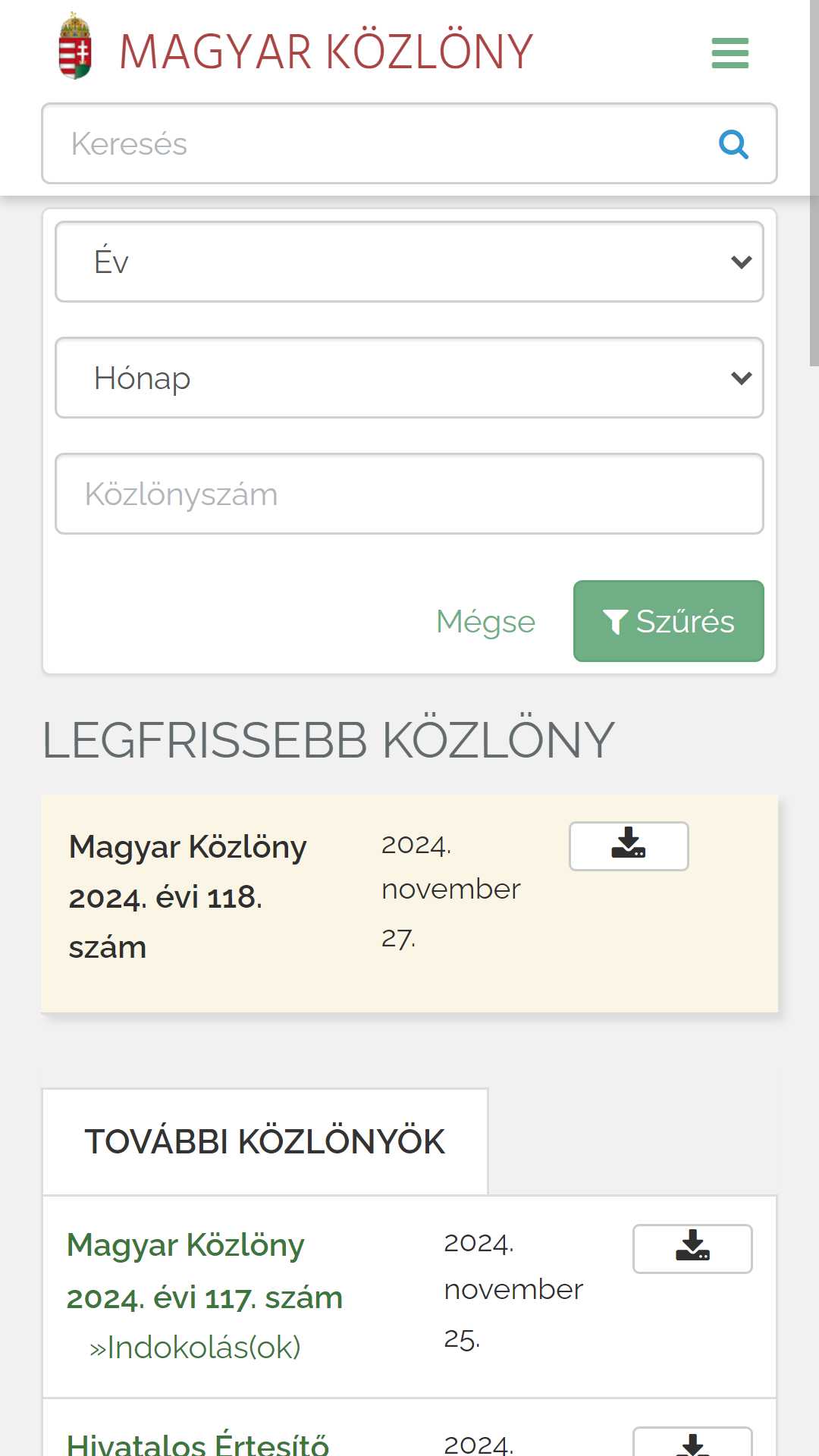This screenshot has width=819, height=1456.
Task: Open the Indokolás(ok) link
Action: click(x=195, y=1348)
